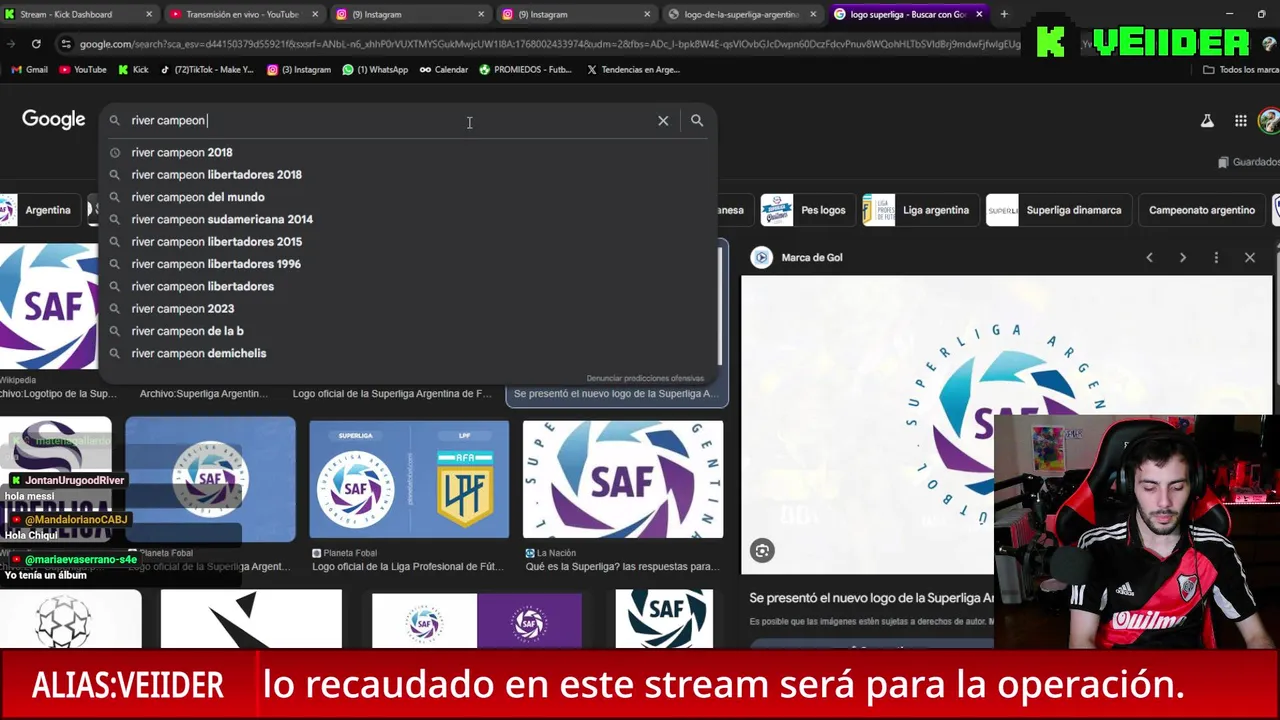Open the blue SAF logo image result
Screen dimensions: 1280x720
click(210, 479)
